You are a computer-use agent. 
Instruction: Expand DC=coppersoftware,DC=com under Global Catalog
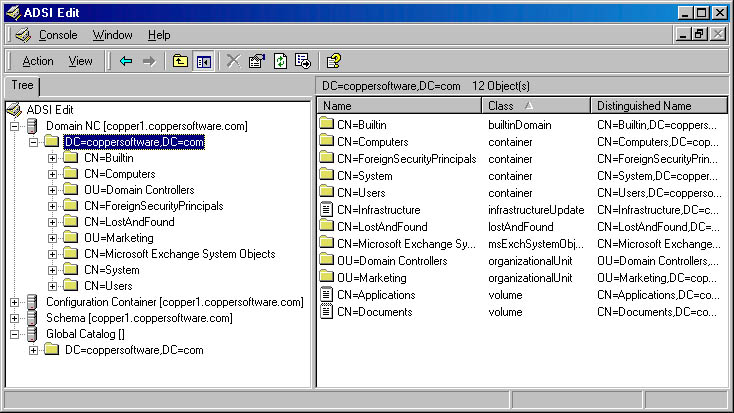tap(34, 350)
